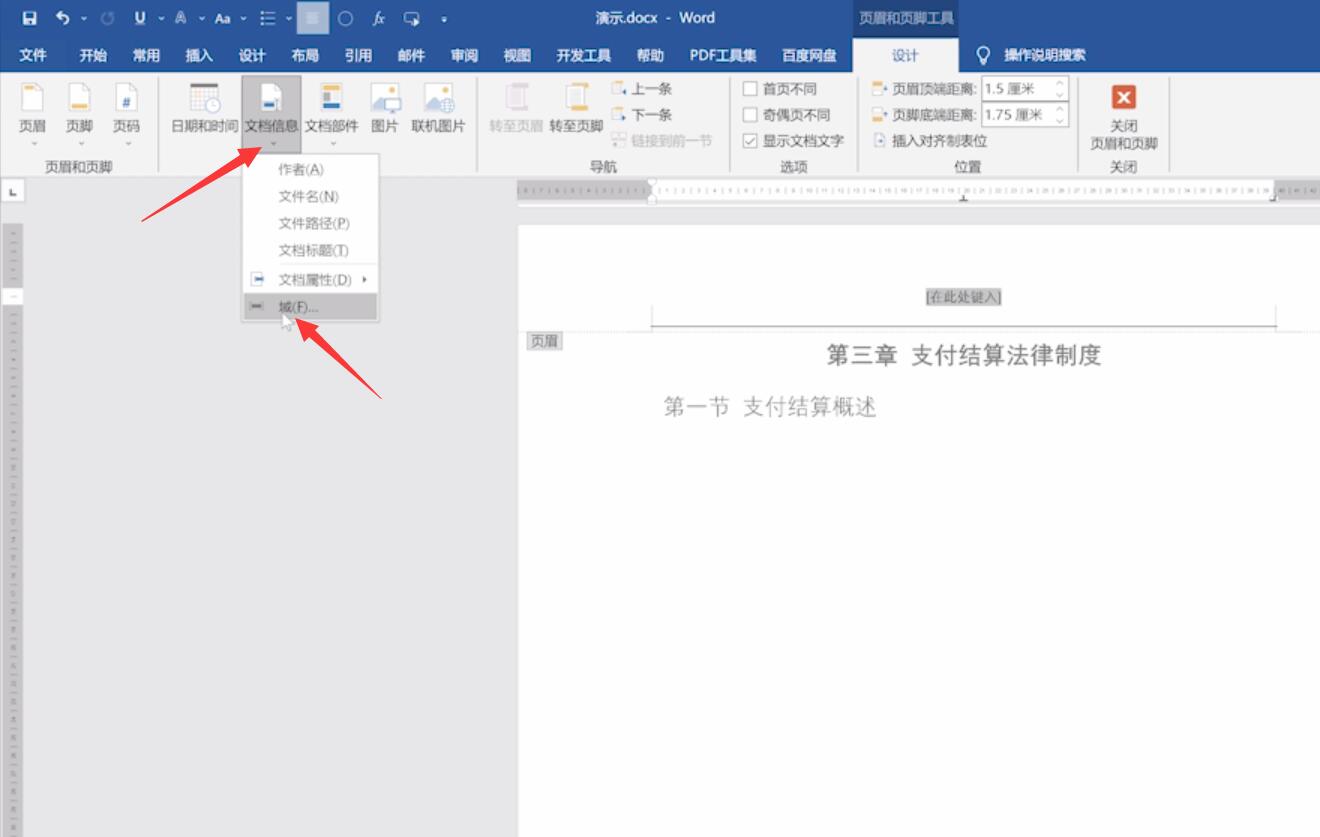The width and height of the screenshot is (1320, 837).
Task: Switch to the 帮助 (Help) tab
Action: click(x=650, y=55)
